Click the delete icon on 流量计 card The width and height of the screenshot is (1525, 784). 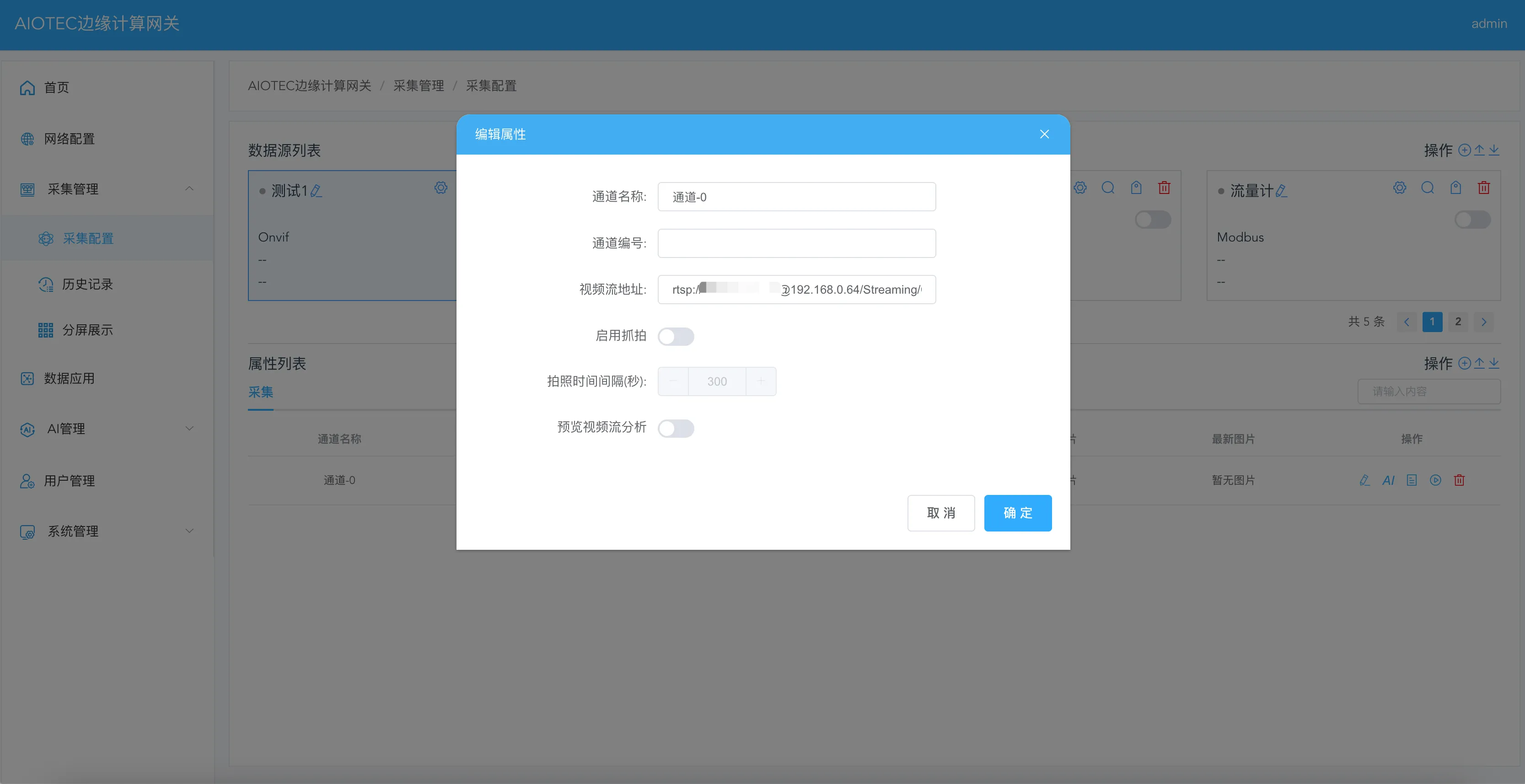pyautogui.click(x=1483, y=188)
